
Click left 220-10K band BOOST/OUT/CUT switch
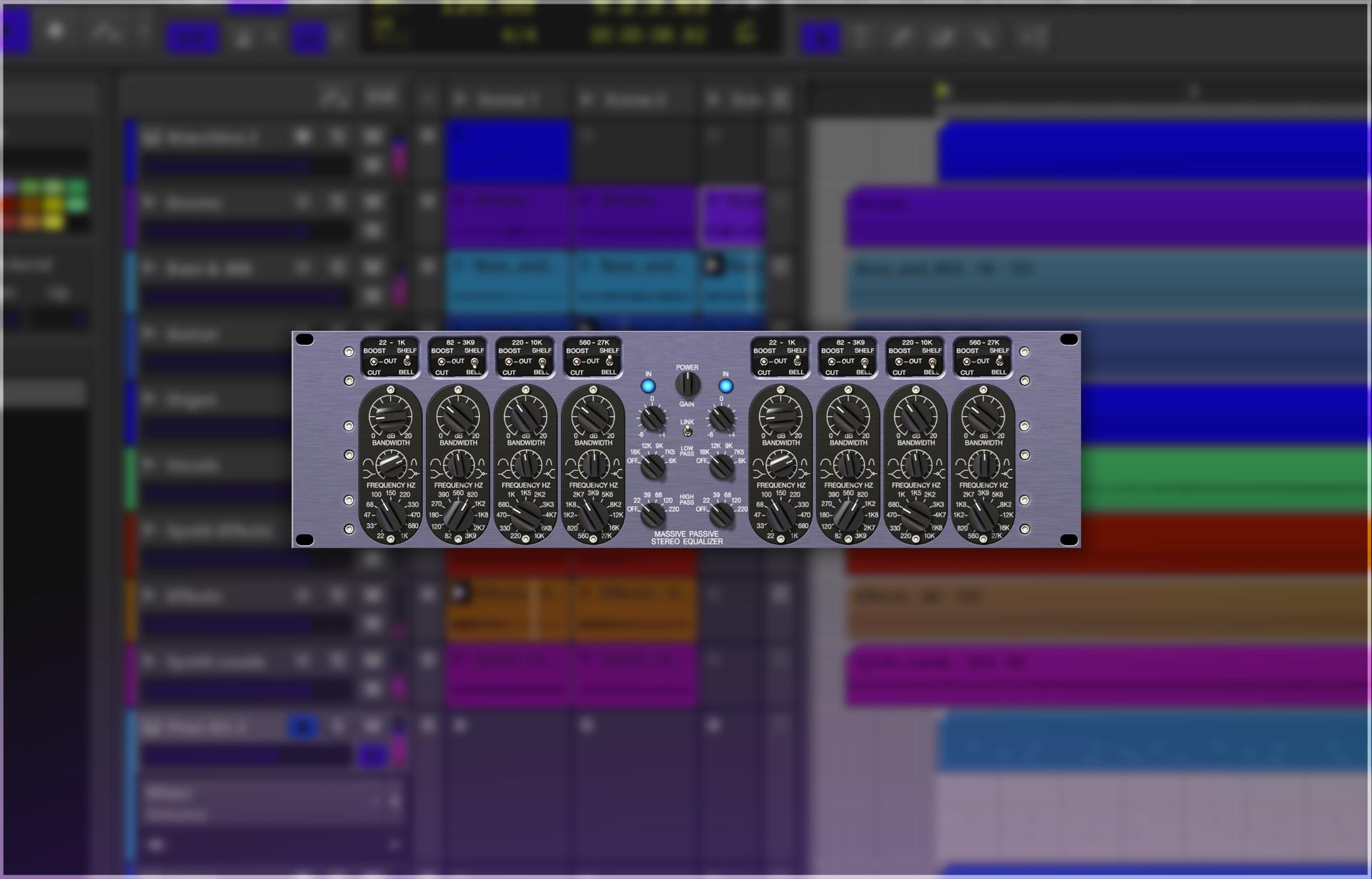pyautogui.click(x=508, y=362)
